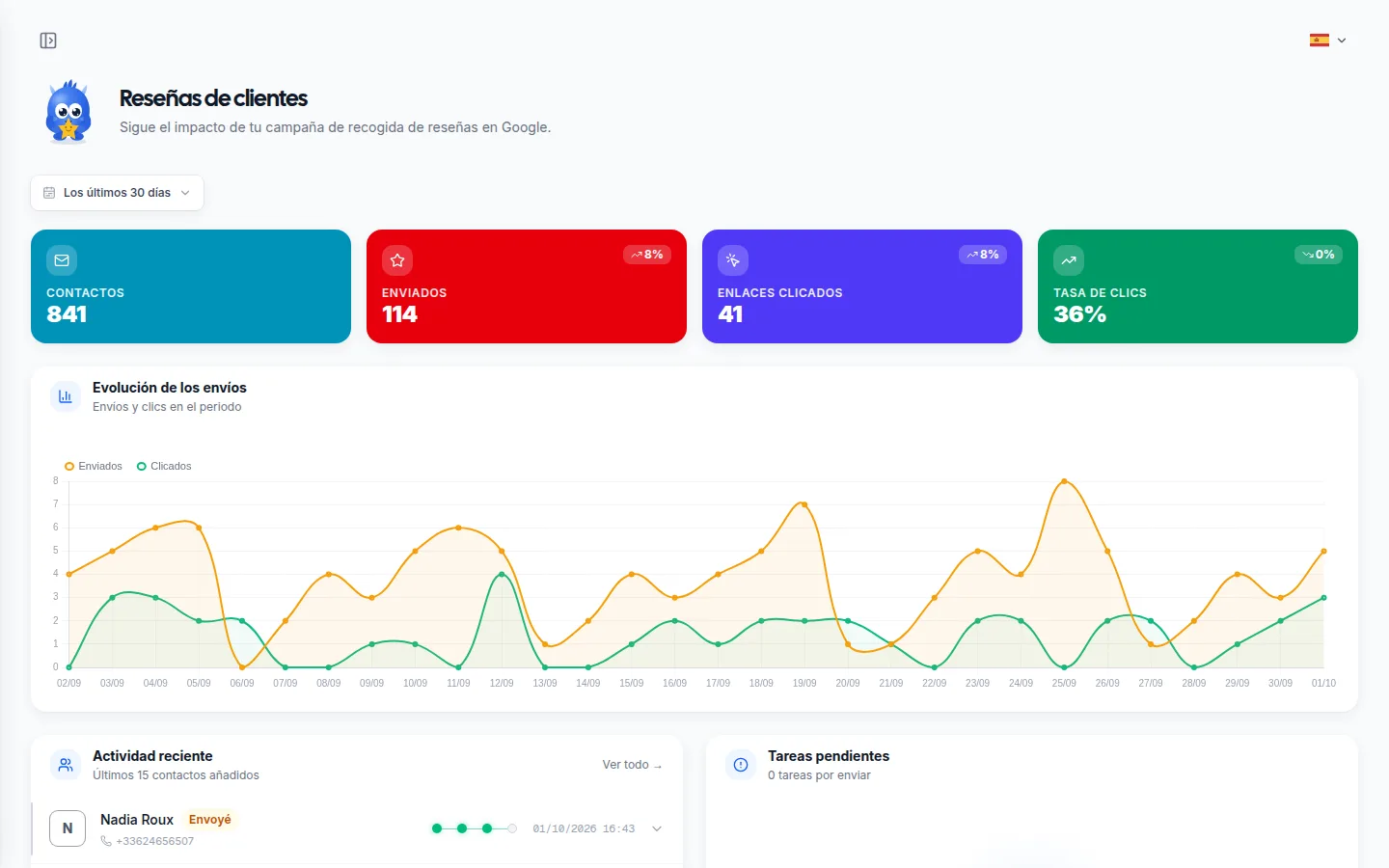Image resolution: width=1389 pixels, height=868 pixels.
Task: Click the Enviados peak point on 25/09
Action: click(x=1064, y=481)
